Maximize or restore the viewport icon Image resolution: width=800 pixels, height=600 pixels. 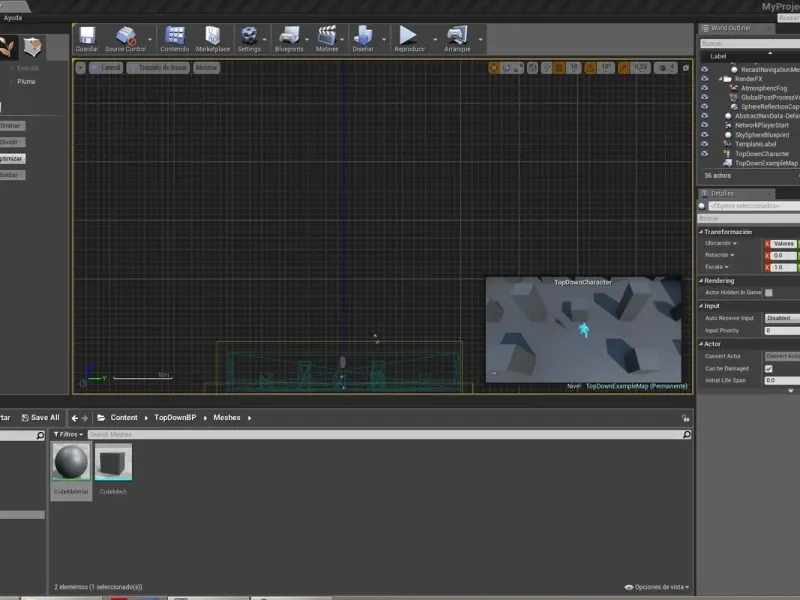point(686,67)
